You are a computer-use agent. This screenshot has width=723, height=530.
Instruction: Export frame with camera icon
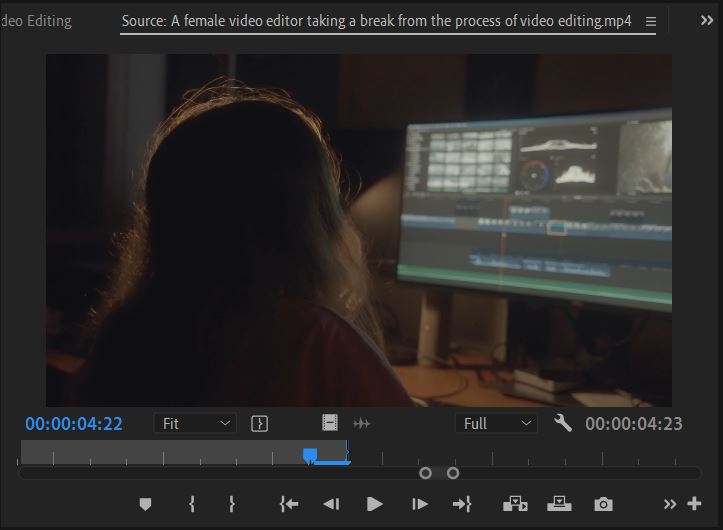[603, 504]
